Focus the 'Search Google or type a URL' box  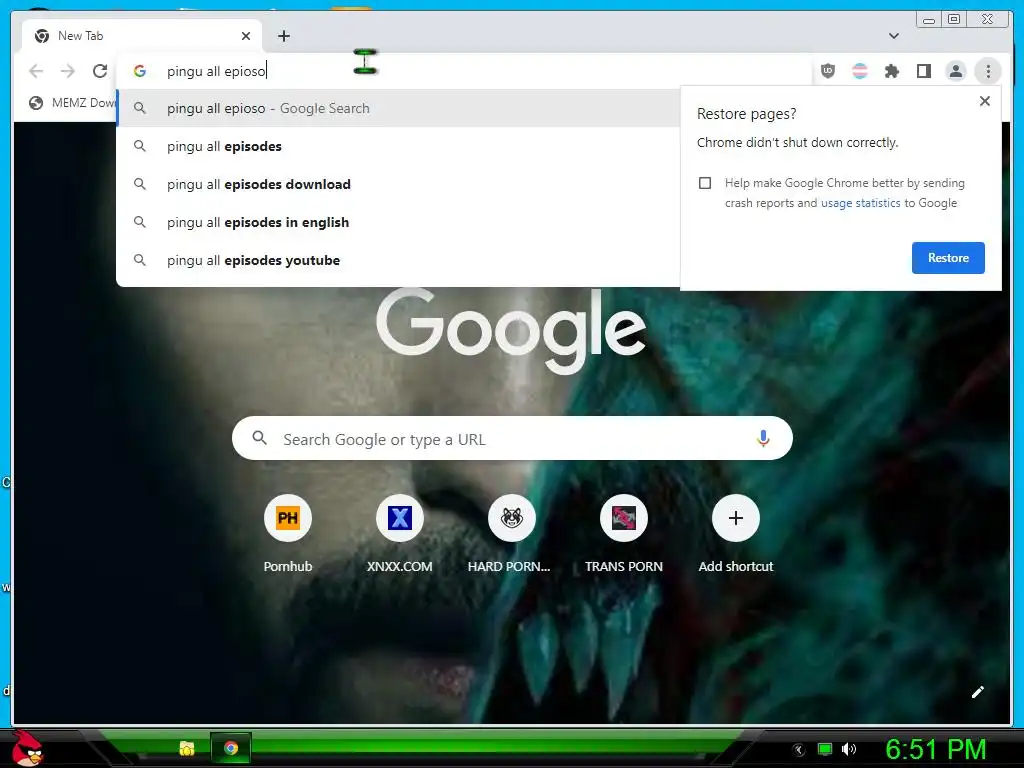tap(513, 439)
